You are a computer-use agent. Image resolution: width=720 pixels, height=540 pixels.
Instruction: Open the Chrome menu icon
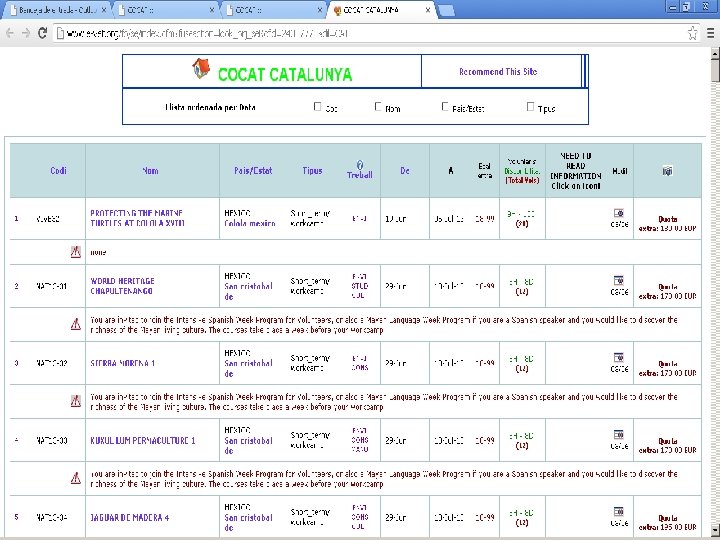pos(710,33)
